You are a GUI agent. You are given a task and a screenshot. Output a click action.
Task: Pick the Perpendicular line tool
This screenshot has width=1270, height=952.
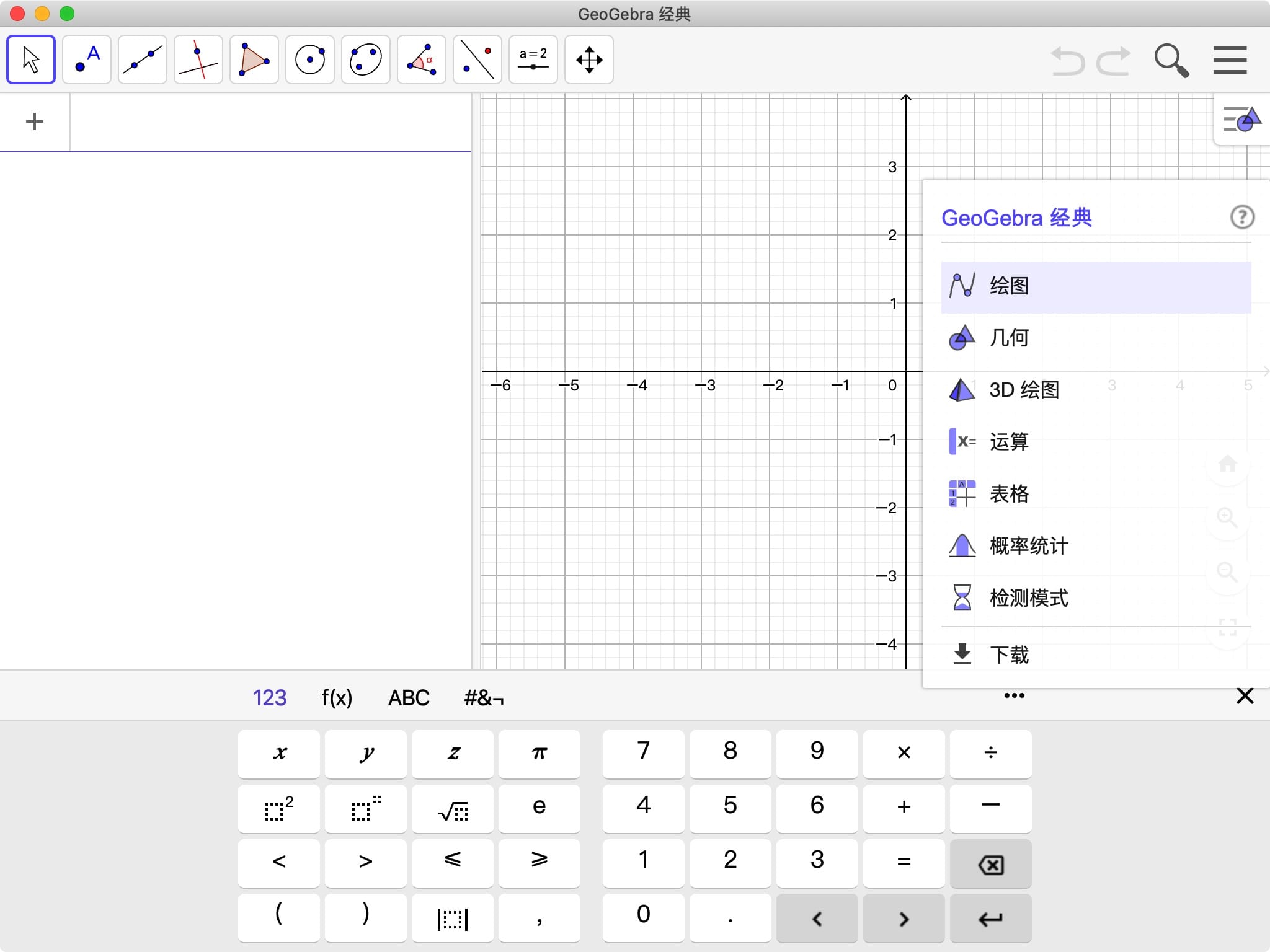[198, 60]
